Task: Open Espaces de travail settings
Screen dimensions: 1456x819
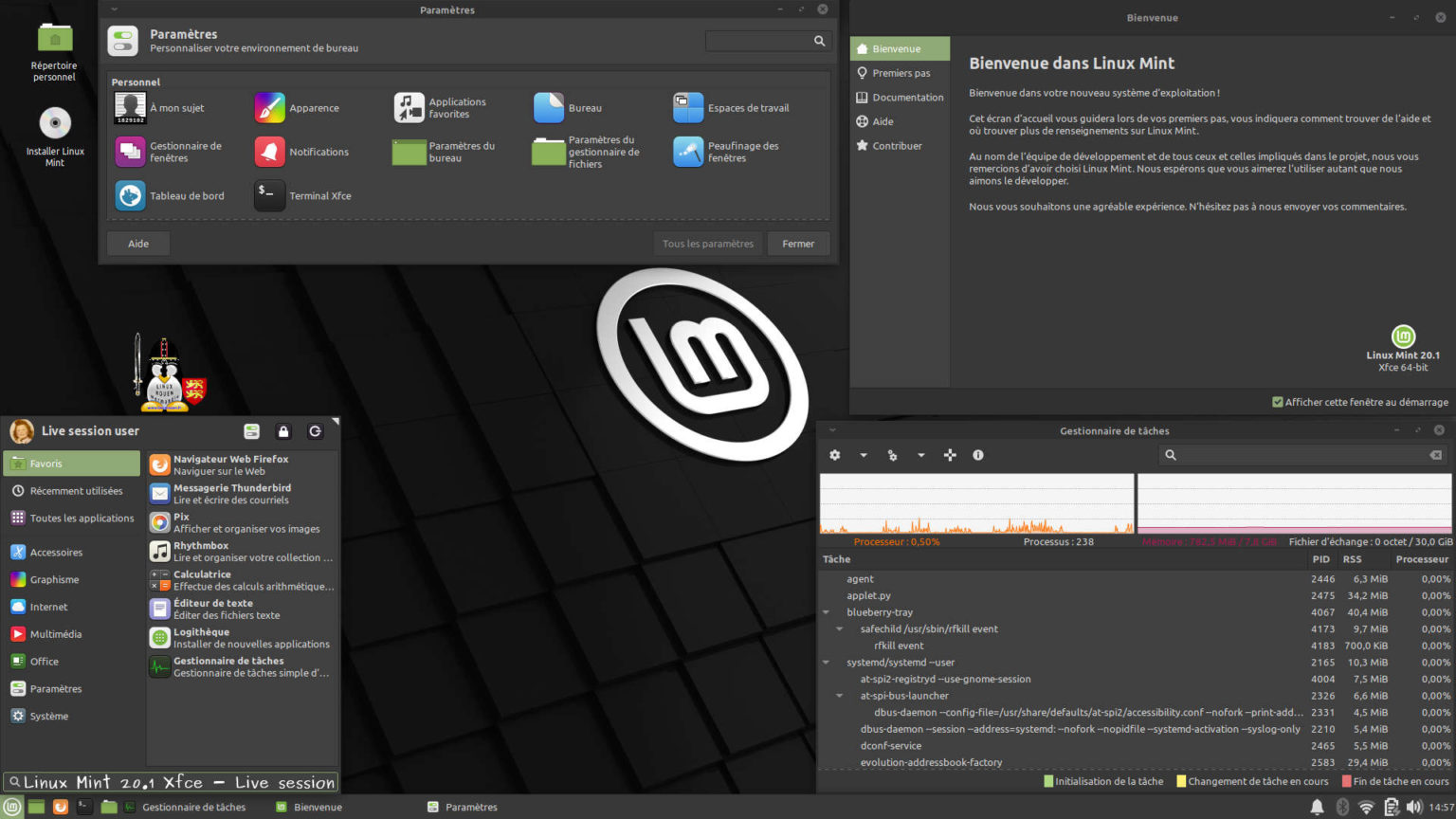Action: [687, 107]
